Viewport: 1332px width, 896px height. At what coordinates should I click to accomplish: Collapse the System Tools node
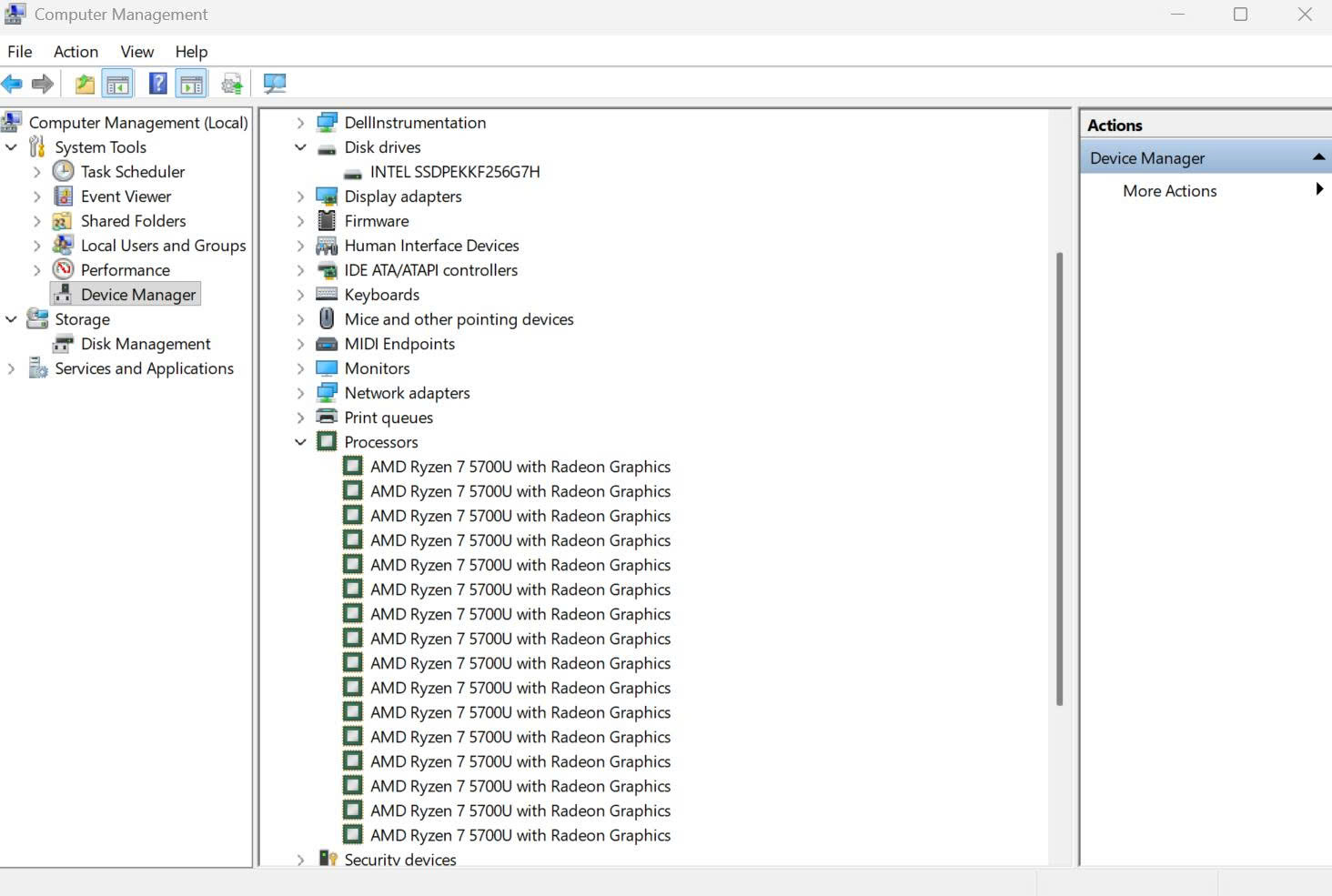point(11,147)
